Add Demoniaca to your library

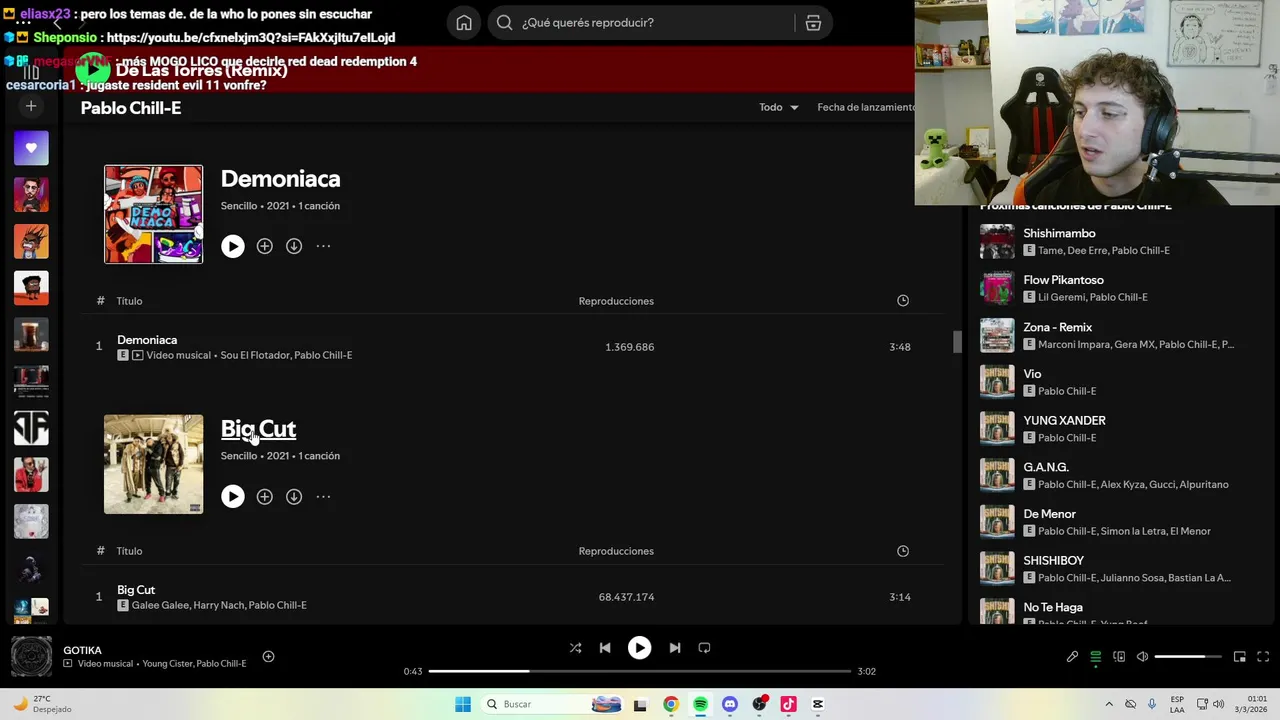[264, 246]
